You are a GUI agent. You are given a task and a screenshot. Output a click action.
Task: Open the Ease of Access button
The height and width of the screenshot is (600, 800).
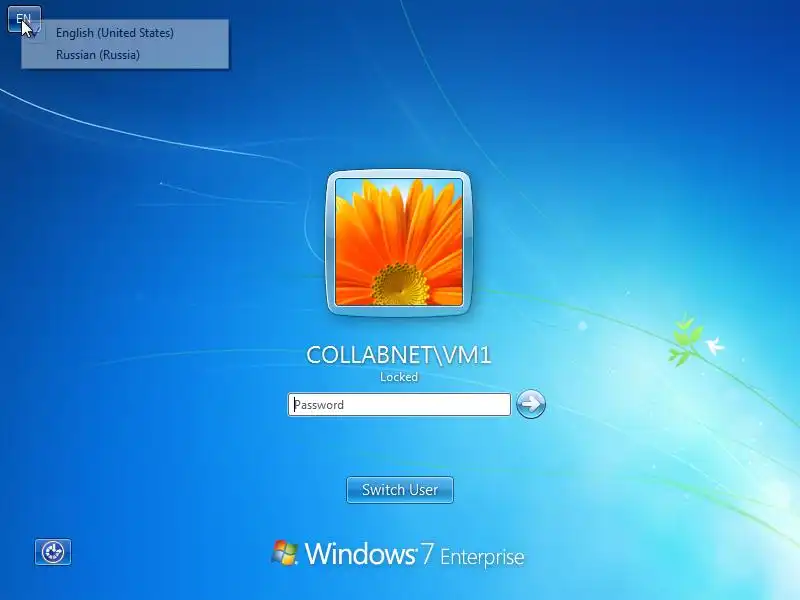(53, 552)
